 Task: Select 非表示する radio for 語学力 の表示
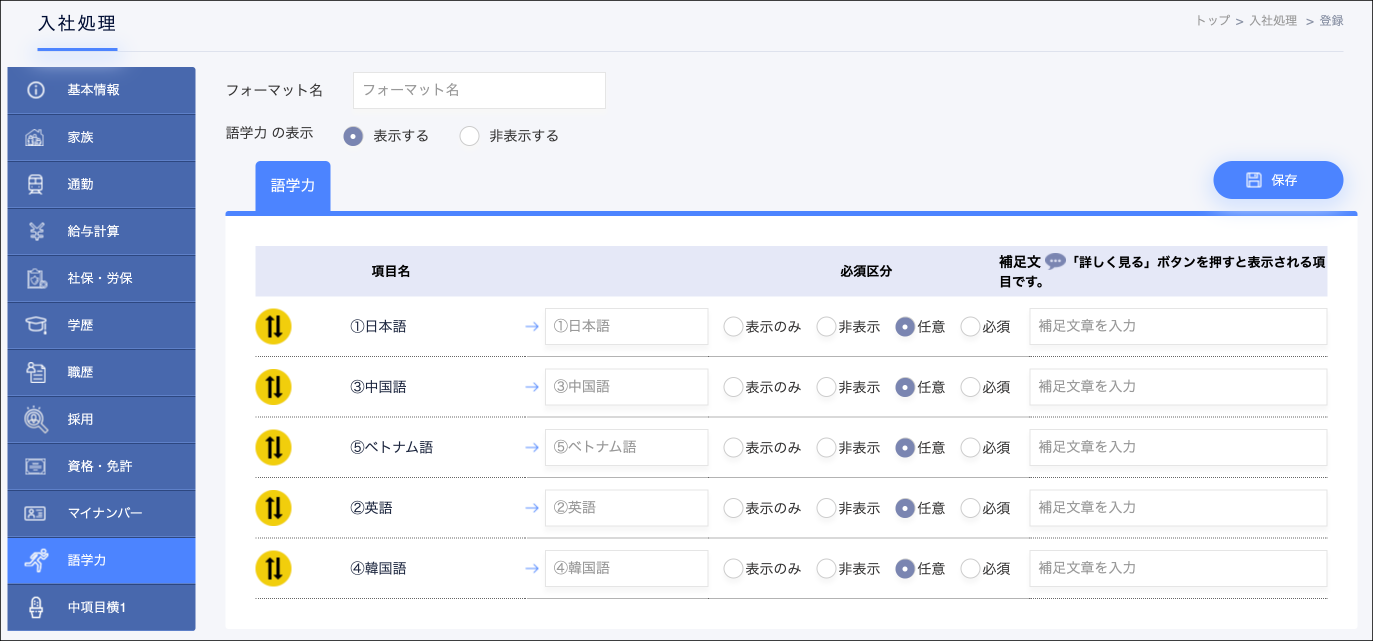click(470, 136)
